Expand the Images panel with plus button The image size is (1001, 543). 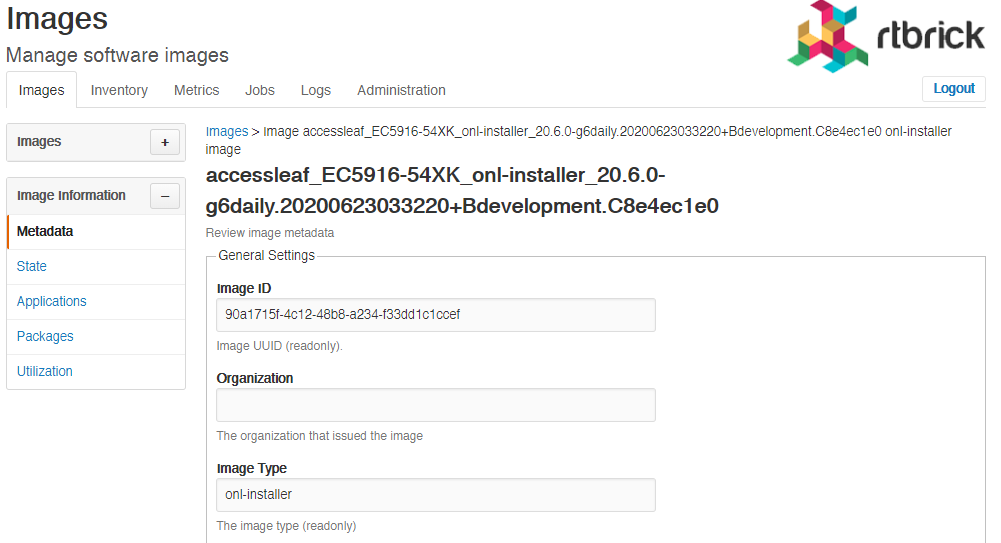[x=165, y=142]
